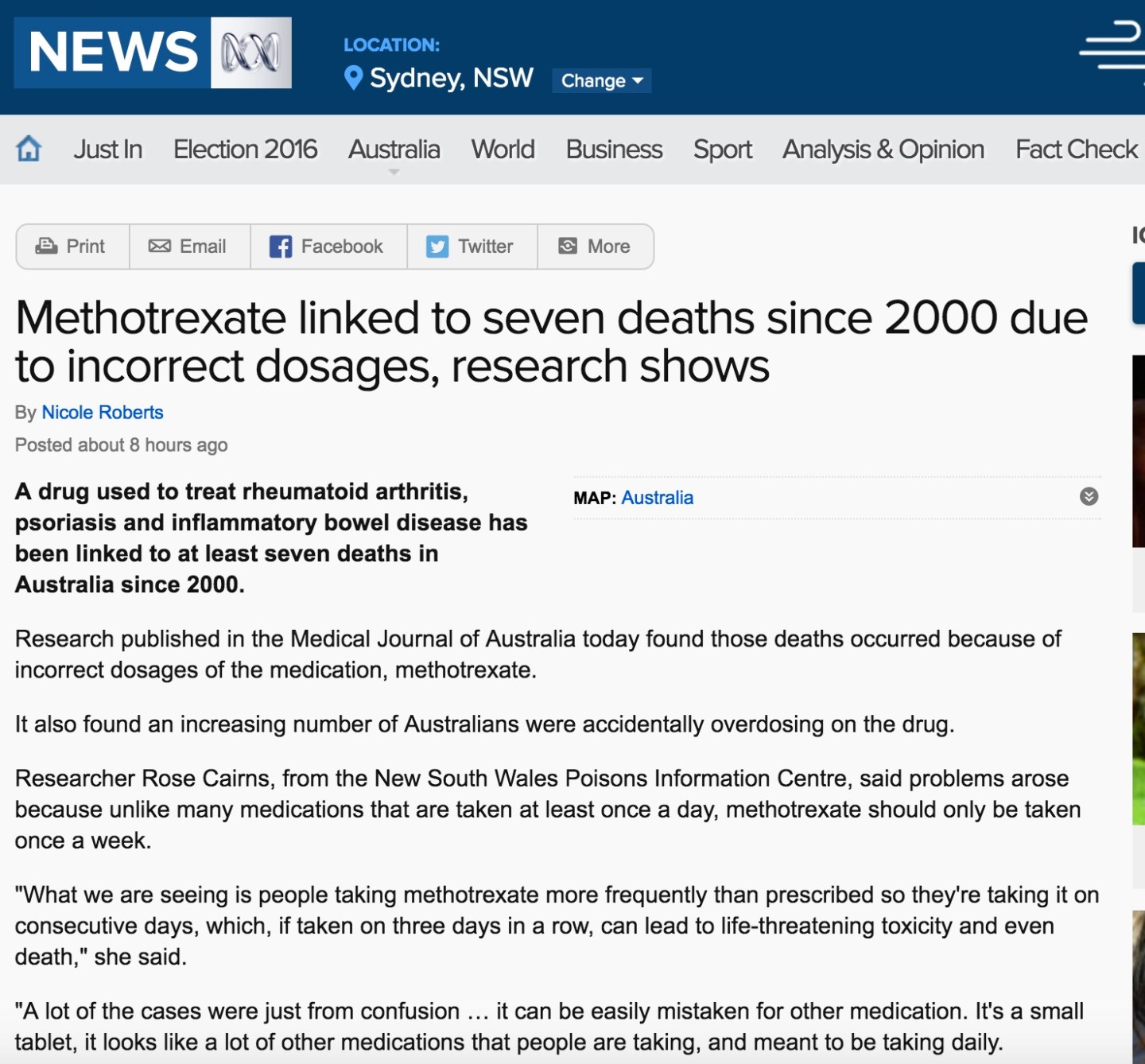
Task: Open the World news section
Action: [x=503, y=150]
